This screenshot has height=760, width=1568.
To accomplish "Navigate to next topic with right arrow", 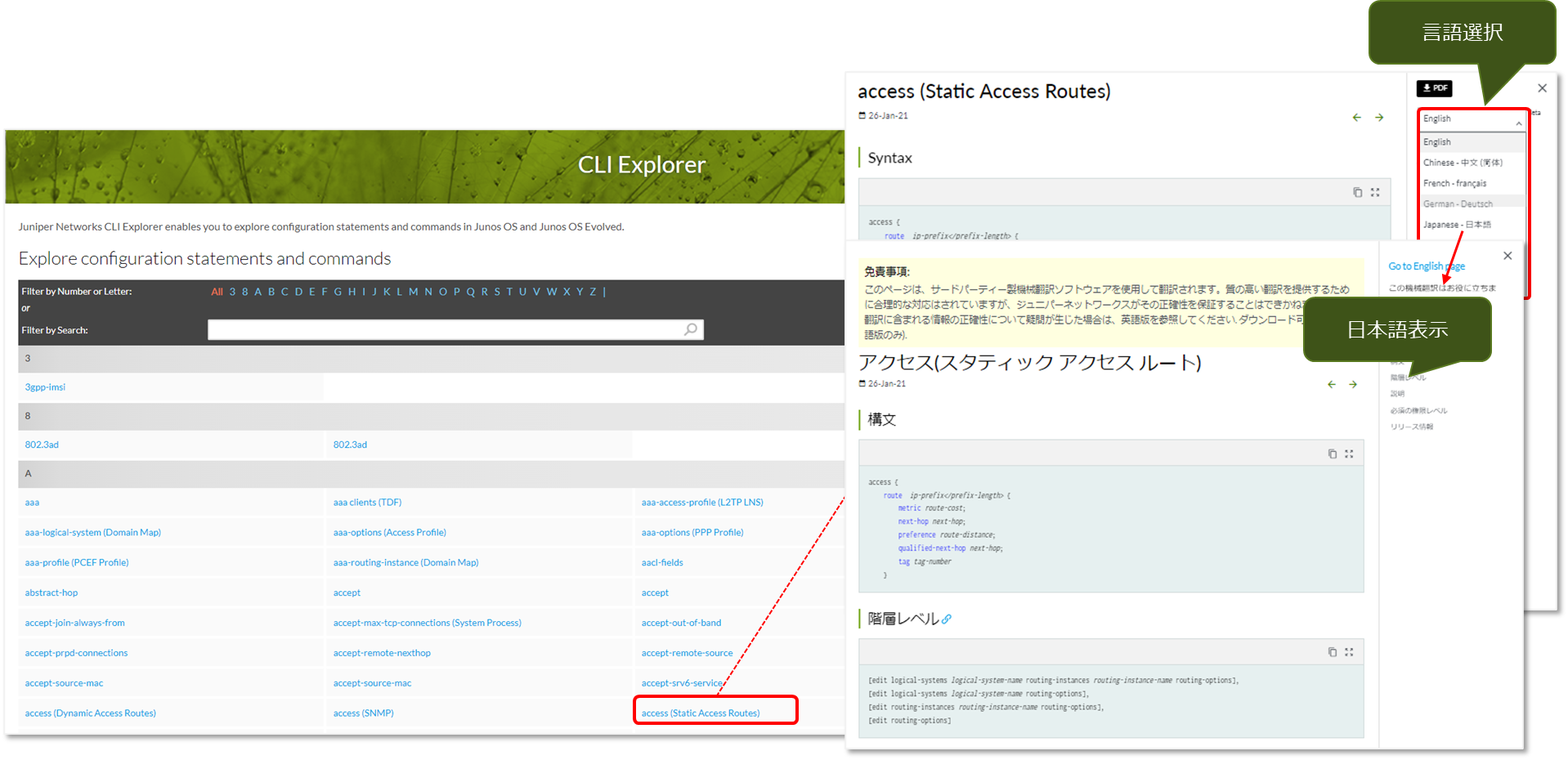I will click(1379, 117).
